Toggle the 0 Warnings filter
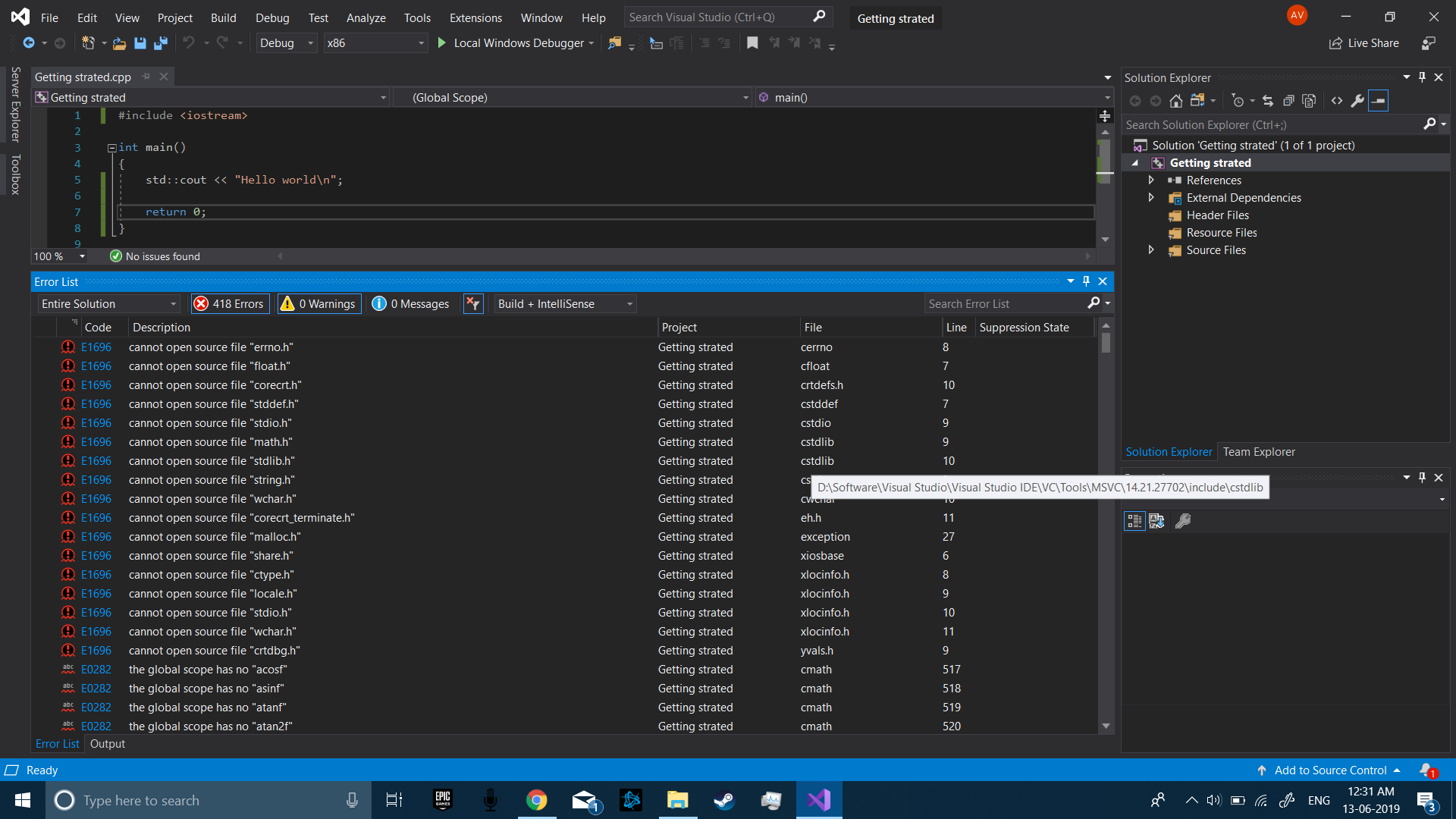 click(x=319, y=304)
